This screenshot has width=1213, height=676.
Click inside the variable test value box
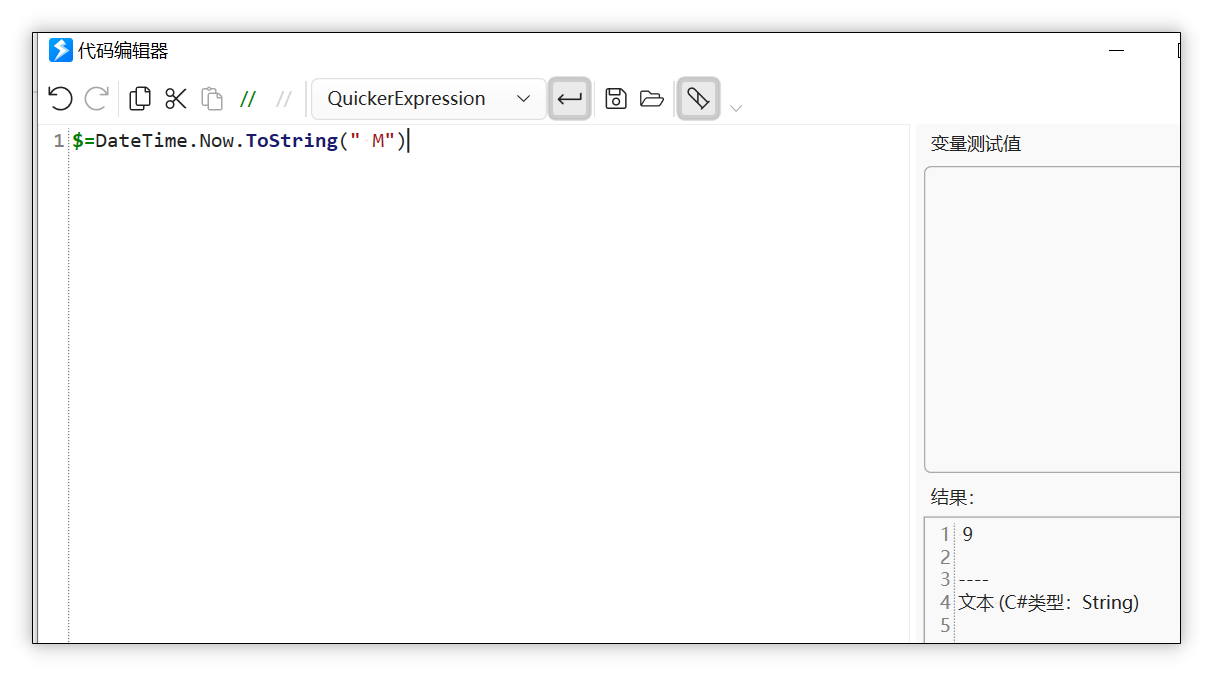tap(1050, 318)
